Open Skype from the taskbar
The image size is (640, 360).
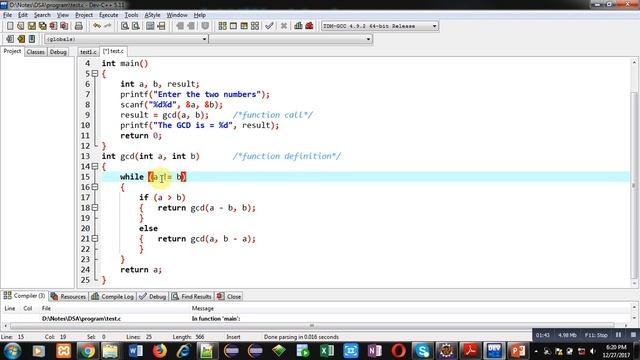(x=422, y=351)
